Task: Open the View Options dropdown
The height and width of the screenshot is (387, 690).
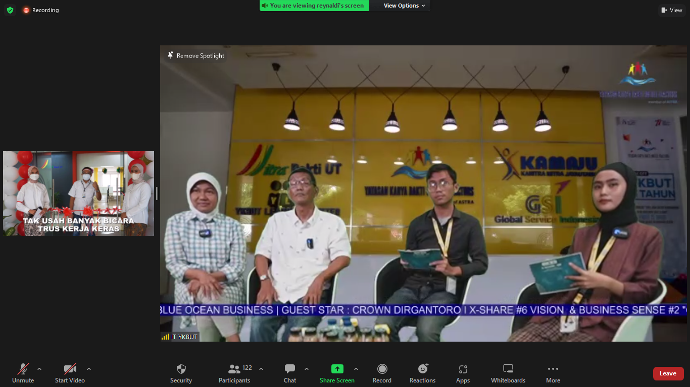Action: click(x=404, y=6)
